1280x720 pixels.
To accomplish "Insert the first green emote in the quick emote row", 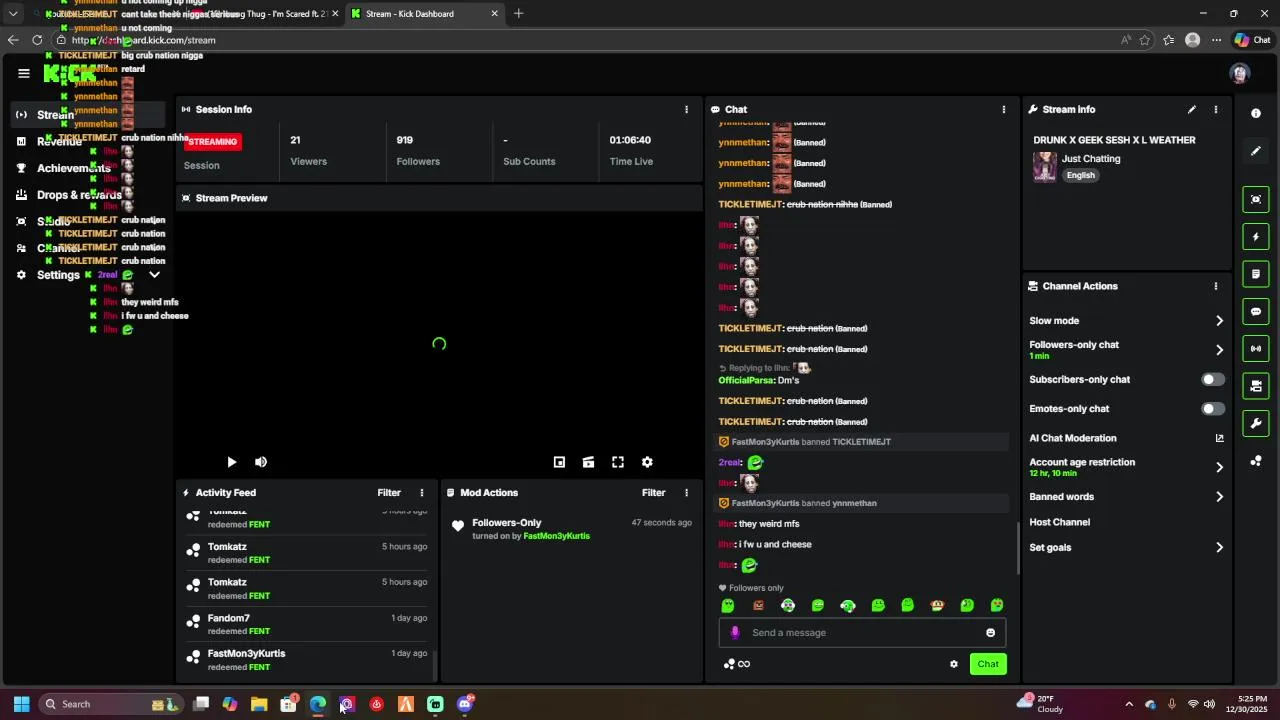I will coord(728,606).
